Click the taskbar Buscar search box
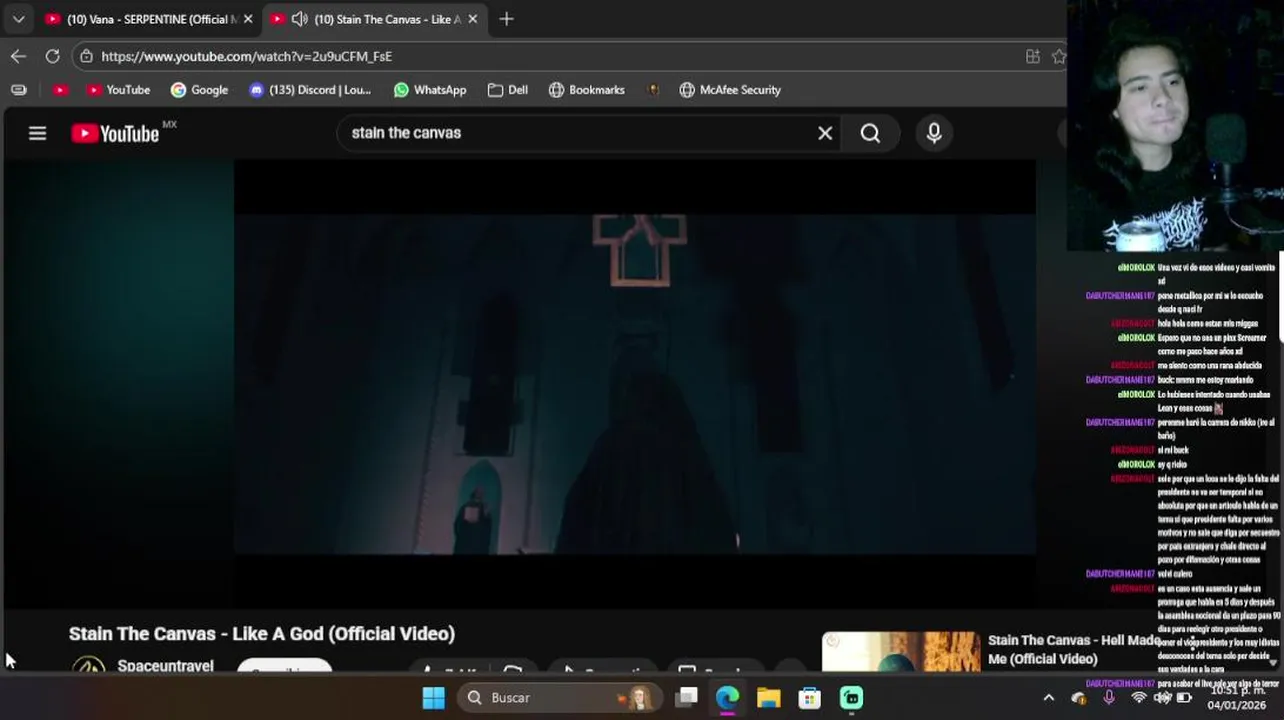This screenshot has width=1284, height=720. click(x=560, y=697)
